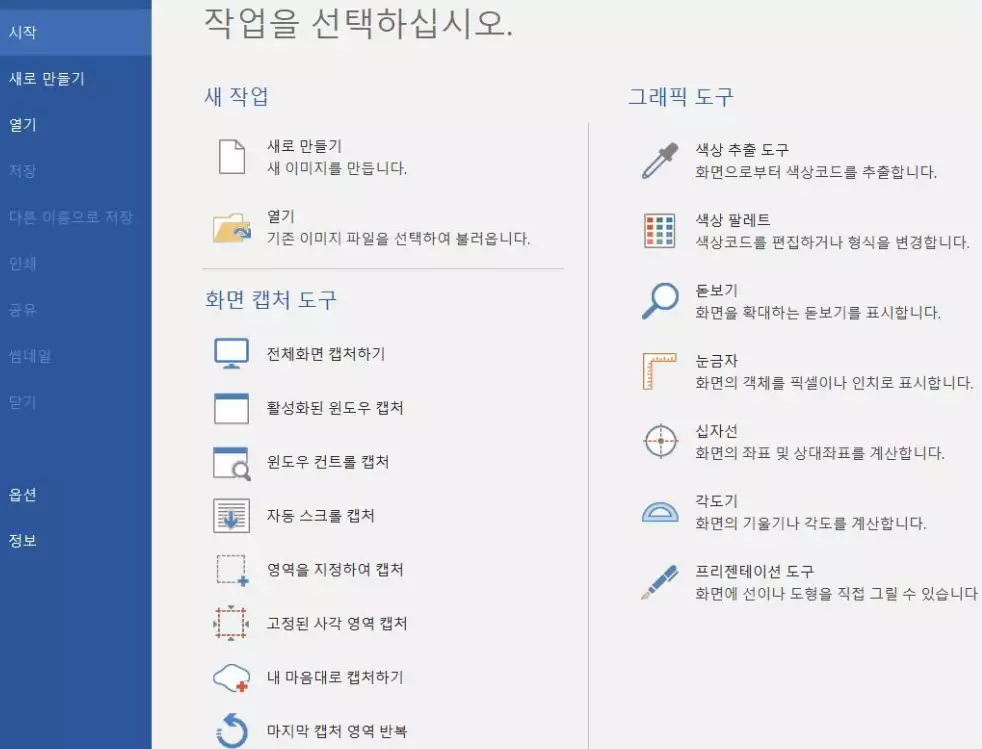Click the pen icon for 프리젠테이션 도구
This screenshot has width=982, height=749.
[660, 582]
